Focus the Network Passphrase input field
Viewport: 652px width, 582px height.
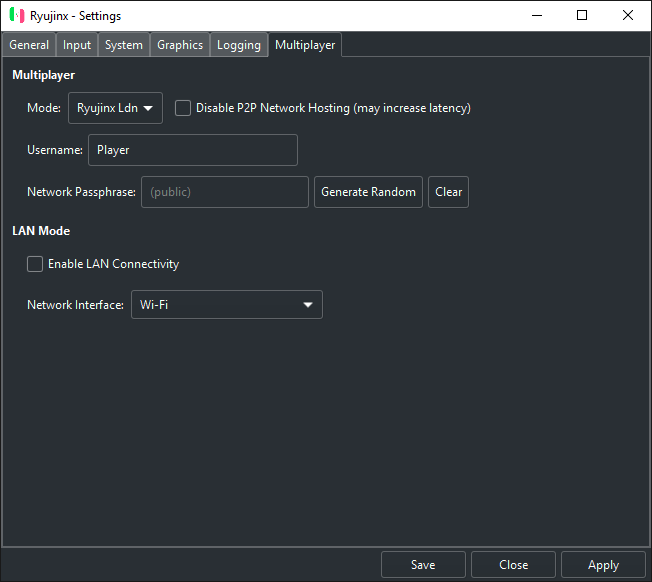tap(225, 192)
